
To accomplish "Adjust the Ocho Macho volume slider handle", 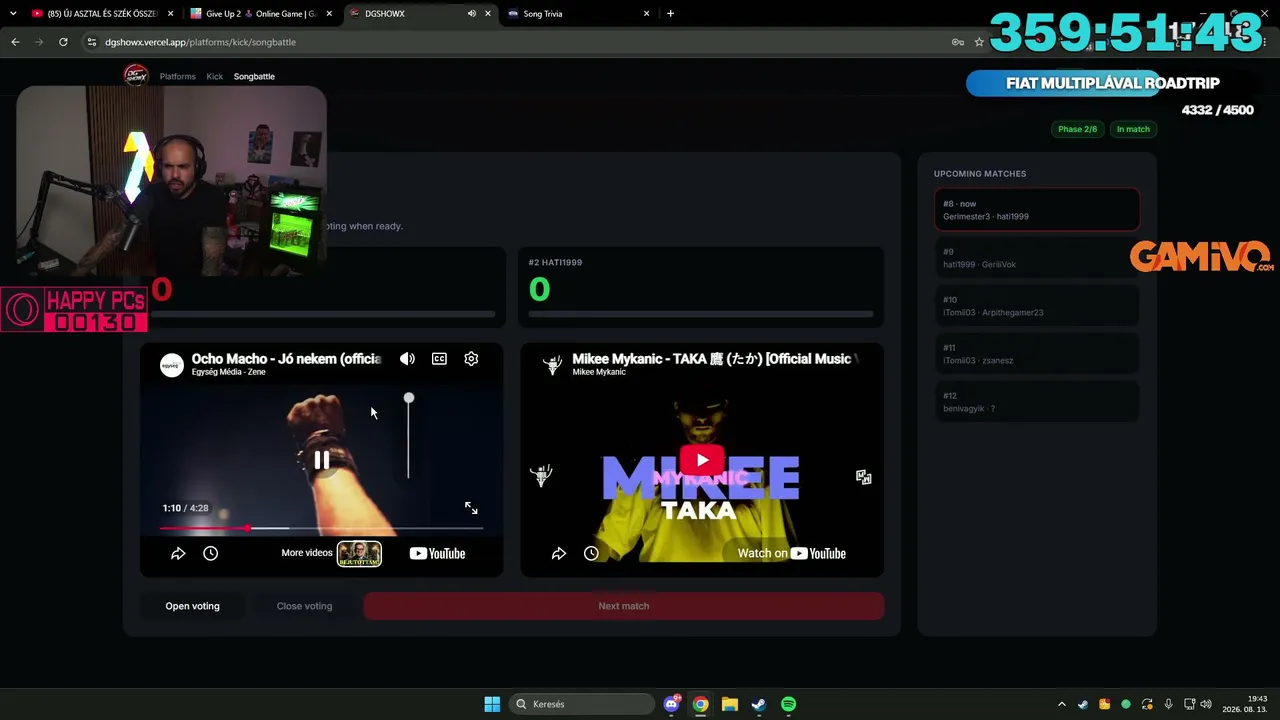I will tap(409, 398).
